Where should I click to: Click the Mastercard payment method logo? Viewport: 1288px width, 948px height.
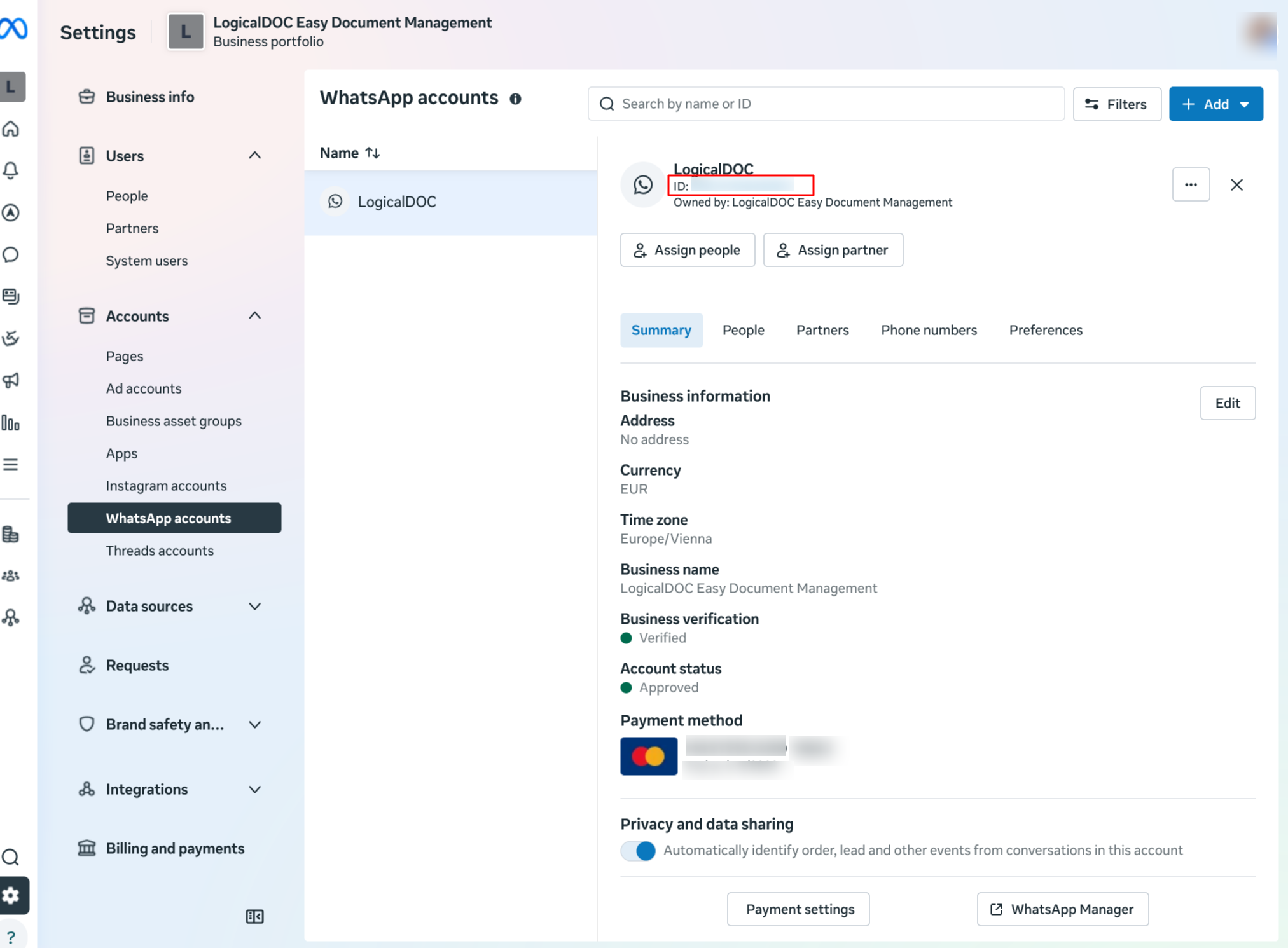[x=649, y=756]
